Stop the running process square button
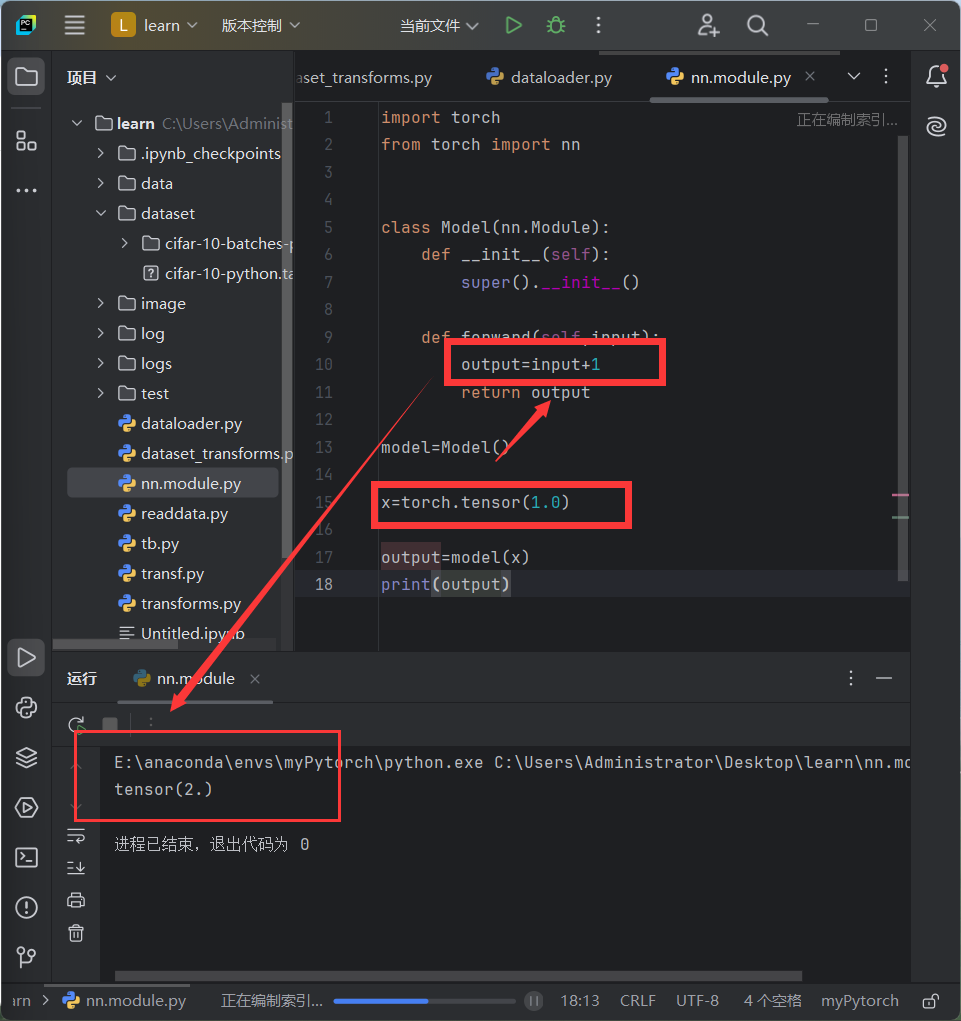The width and height of the screenshot is (961, 1021). click(x=110, y=723)
